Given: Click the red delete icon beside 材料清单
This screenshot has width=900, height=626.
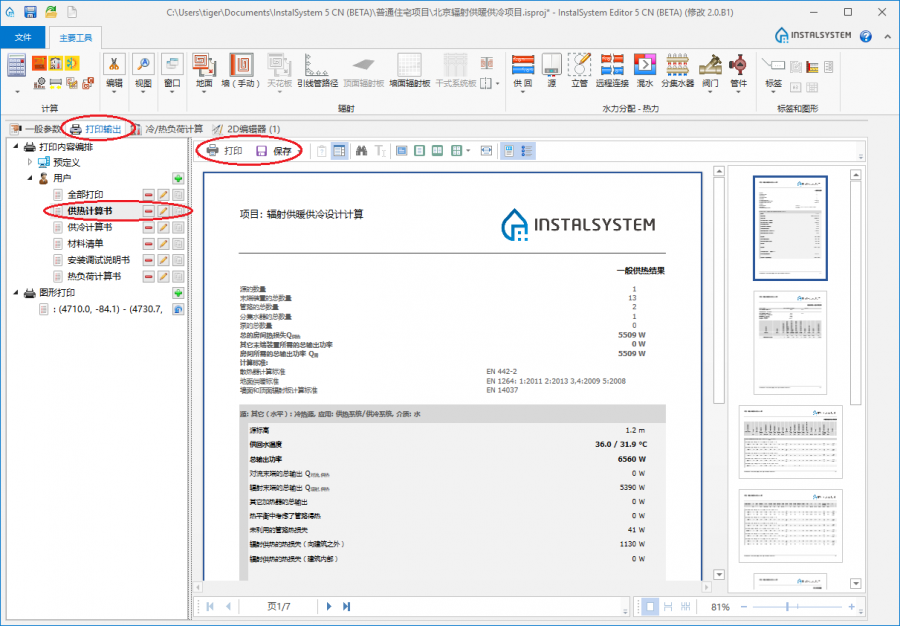Looking at the screenshot, I should point(148,243).
